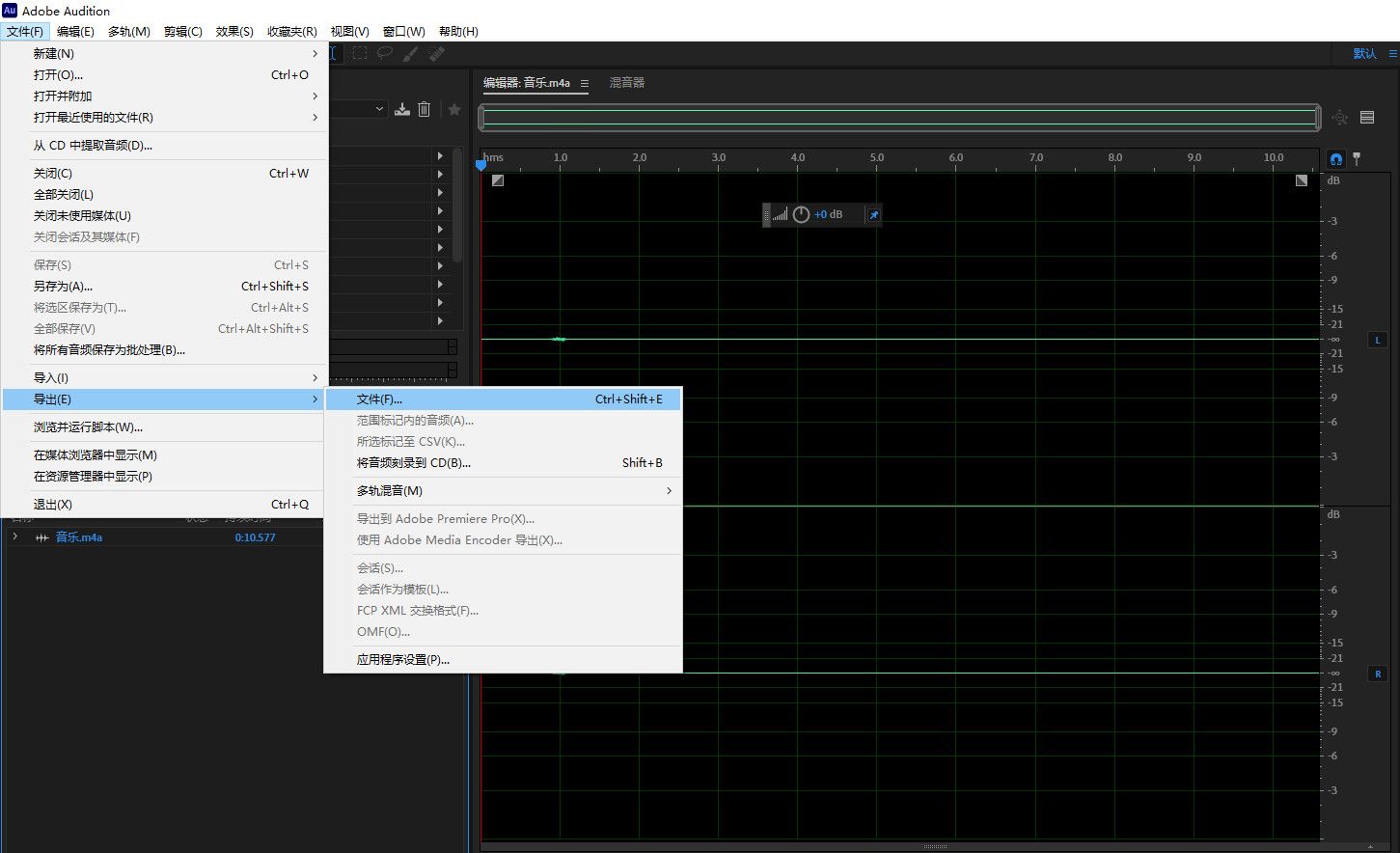Open the 多轨(M) menu

point(129,31)
